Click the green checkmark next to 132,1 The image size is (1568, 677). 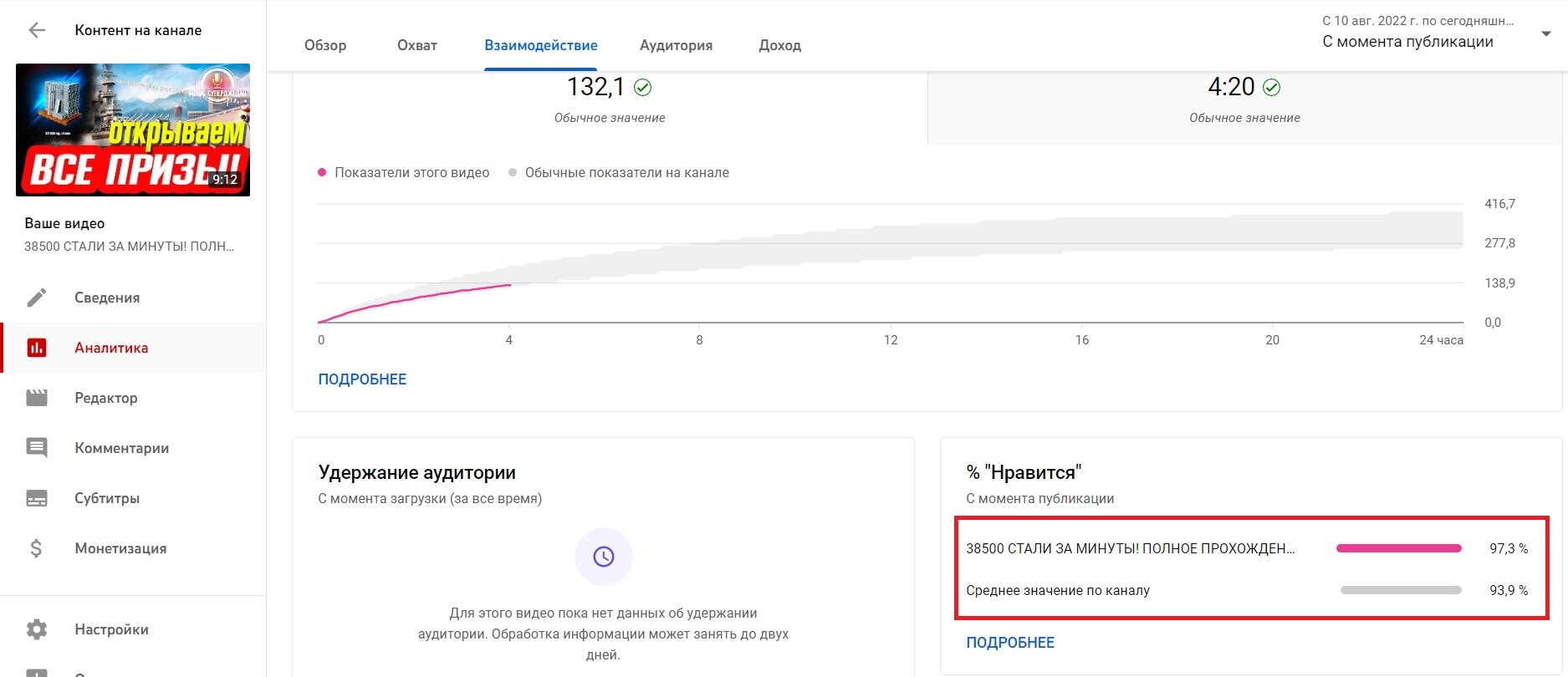(x=642, y=87)
